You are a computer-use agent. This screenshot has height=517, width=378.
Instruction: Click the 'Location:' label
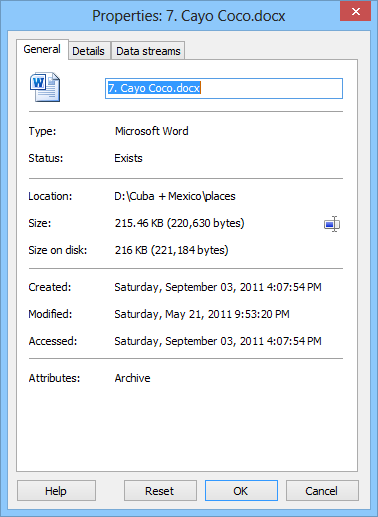point(50,196)
